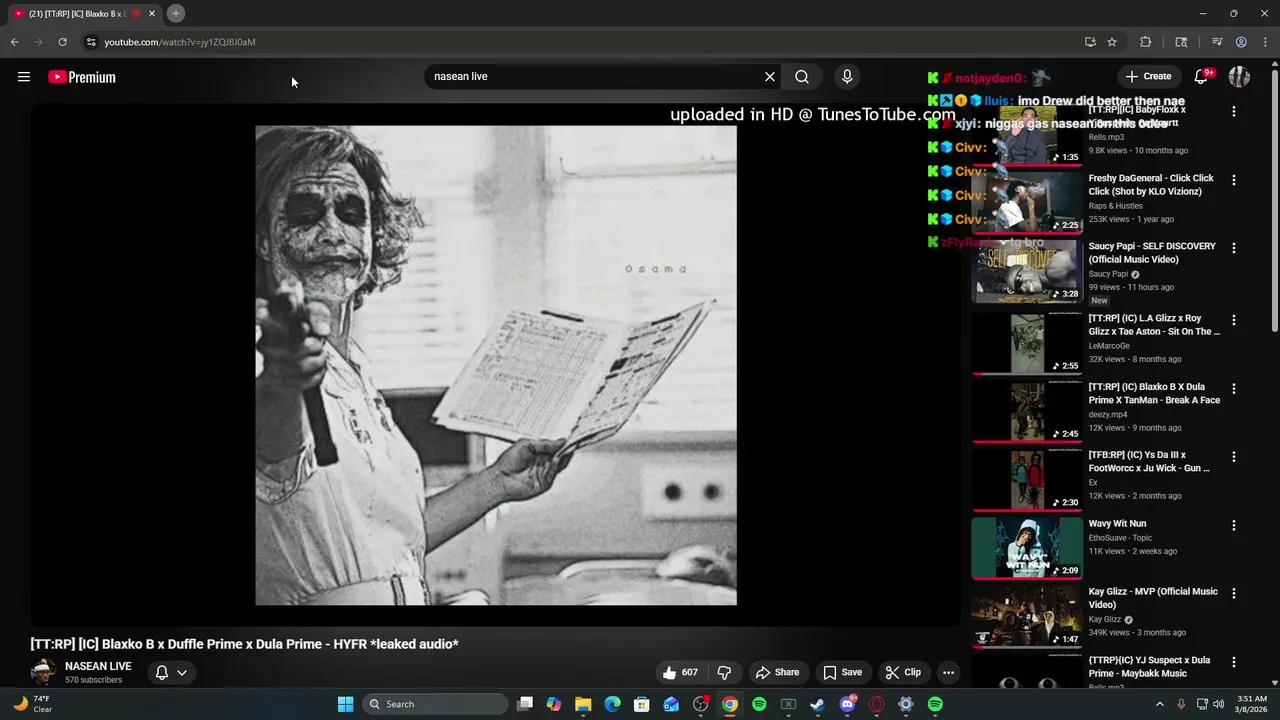
Task: Open Microsoft Edge from the taskbar
Action: pyautogui.click(x=612, y=704)
